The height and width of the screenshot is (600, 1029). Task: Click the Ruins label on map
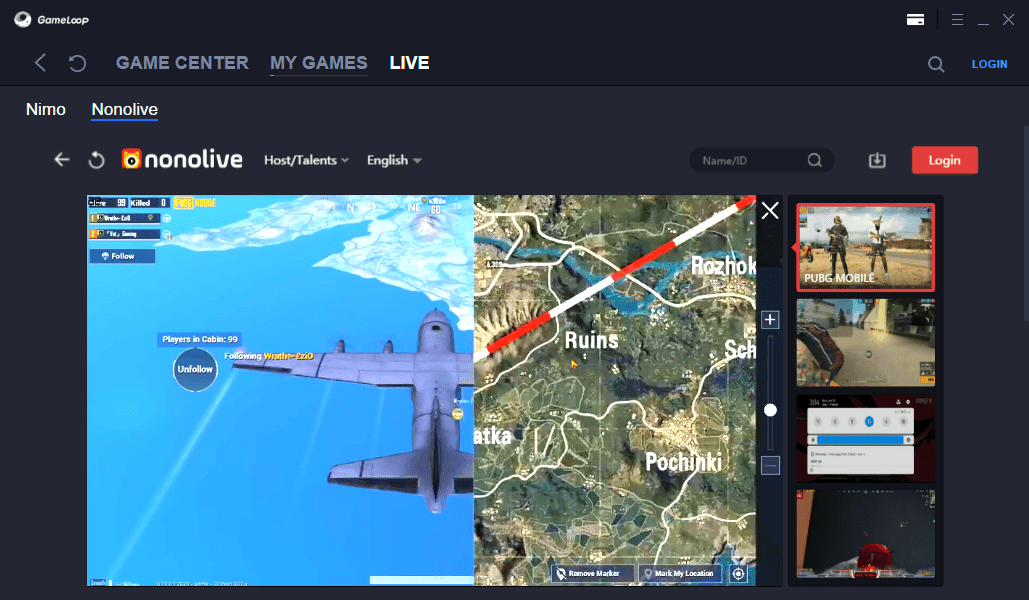591,340
